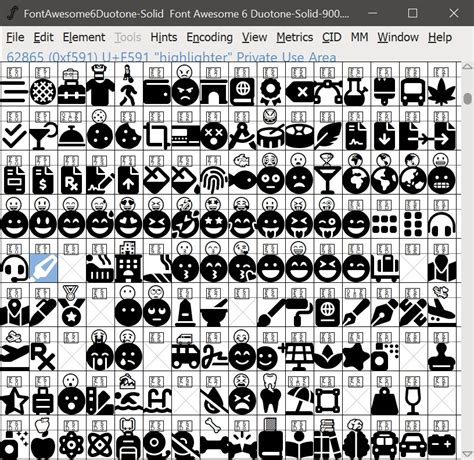The height and width of the screenshot is (460, 474).
Task: Select the plane arrival glyph
Action: [x=441, y=312]
